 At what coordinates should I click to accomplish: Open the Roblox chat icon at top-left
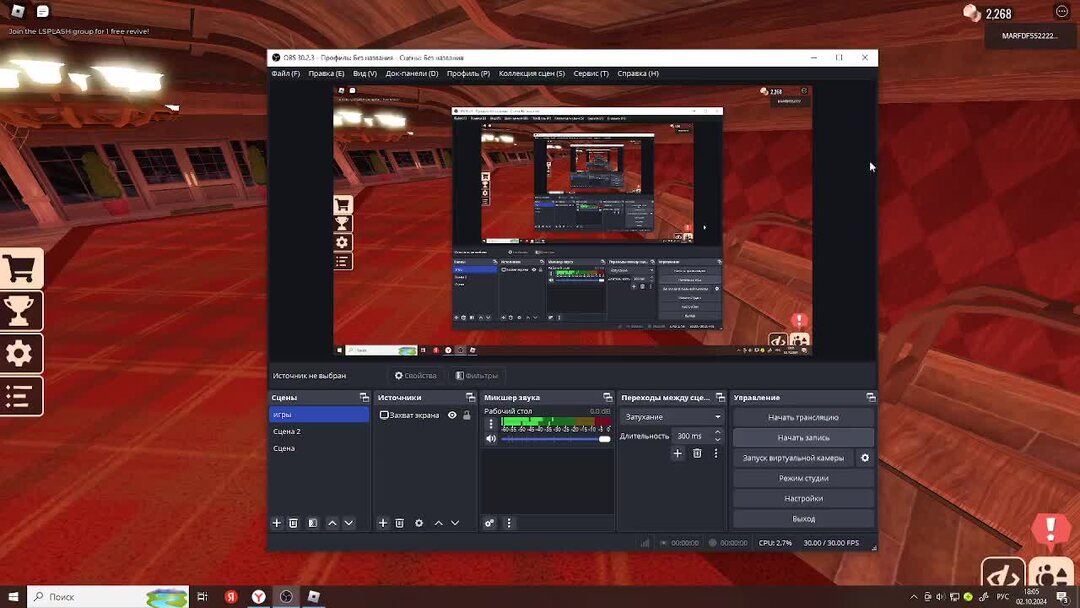point(43,11)
